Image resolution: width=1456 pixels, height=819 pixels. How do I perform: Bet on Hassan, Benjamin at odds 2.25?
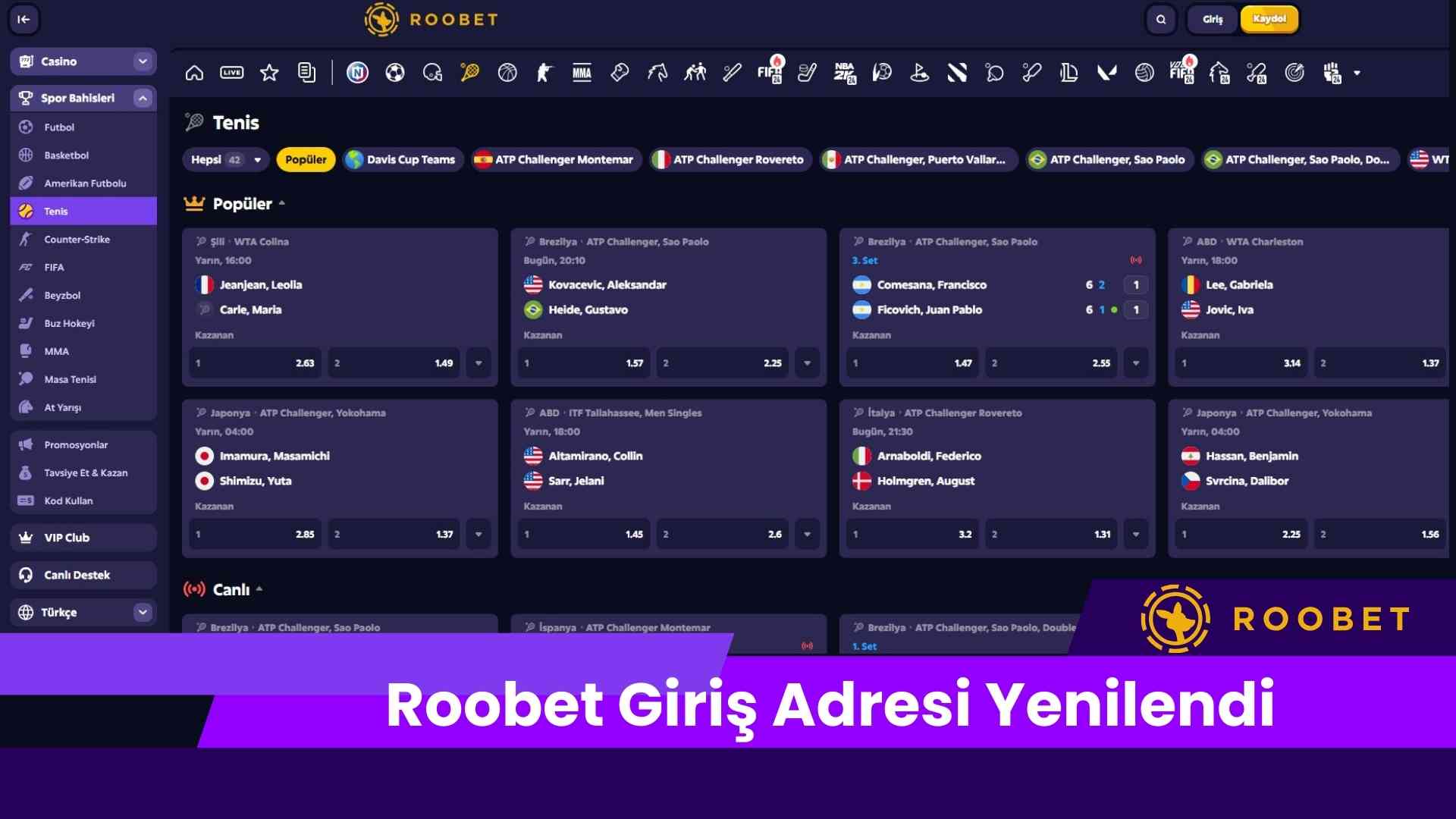click(1241, 535)
